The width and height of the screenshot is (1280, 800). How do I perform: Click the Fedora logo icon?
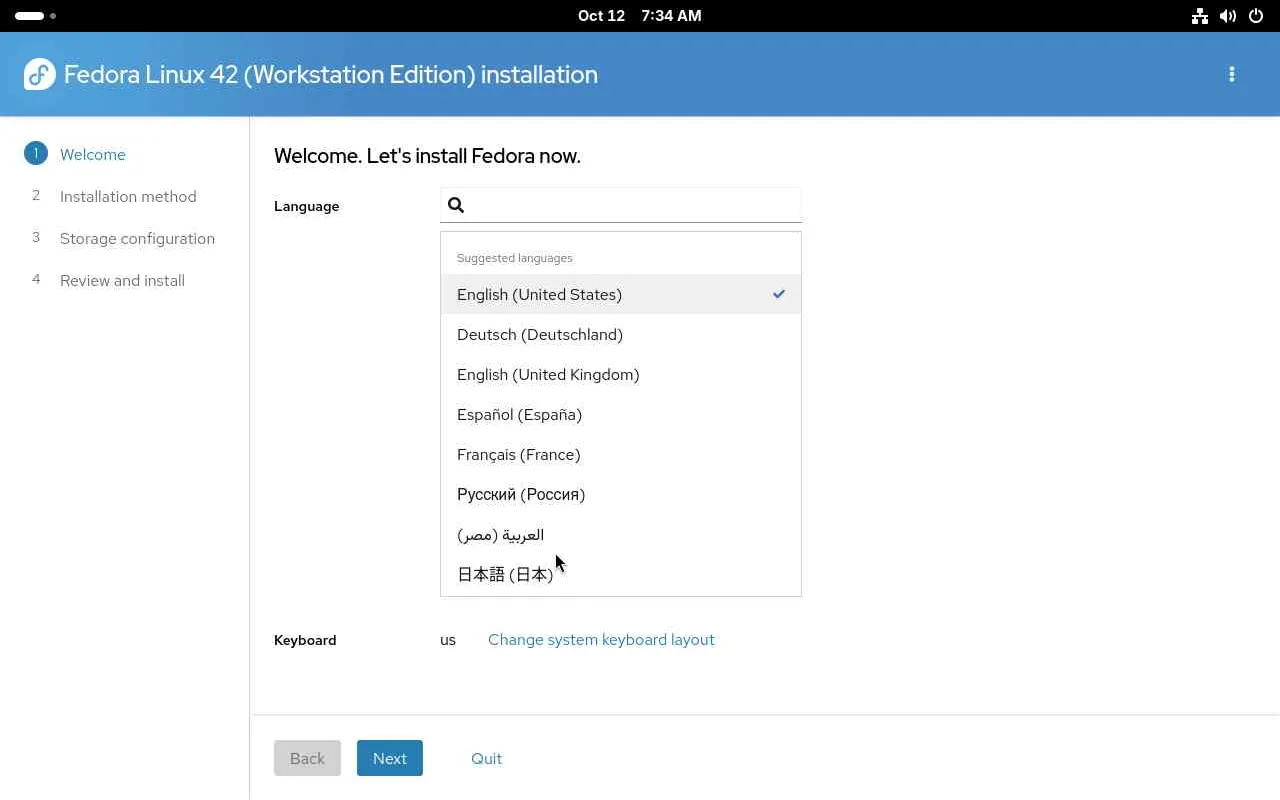click(x=39, y=74)
